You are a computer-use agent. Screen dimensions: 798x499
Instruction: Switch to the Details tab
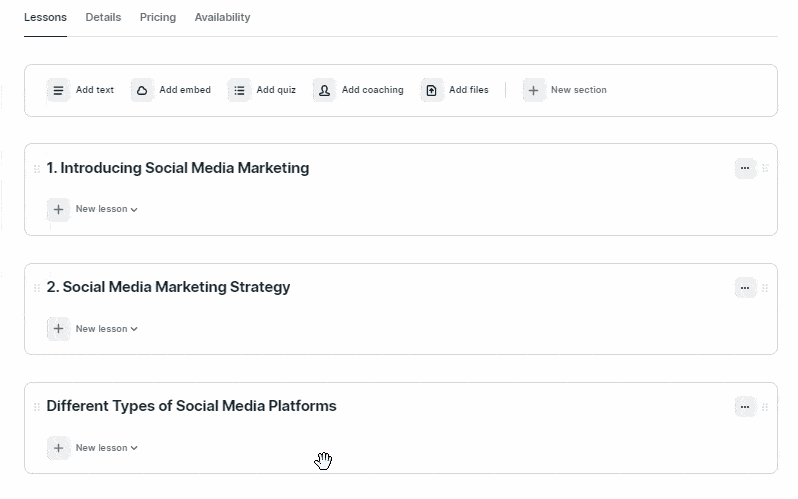(103, 17)
